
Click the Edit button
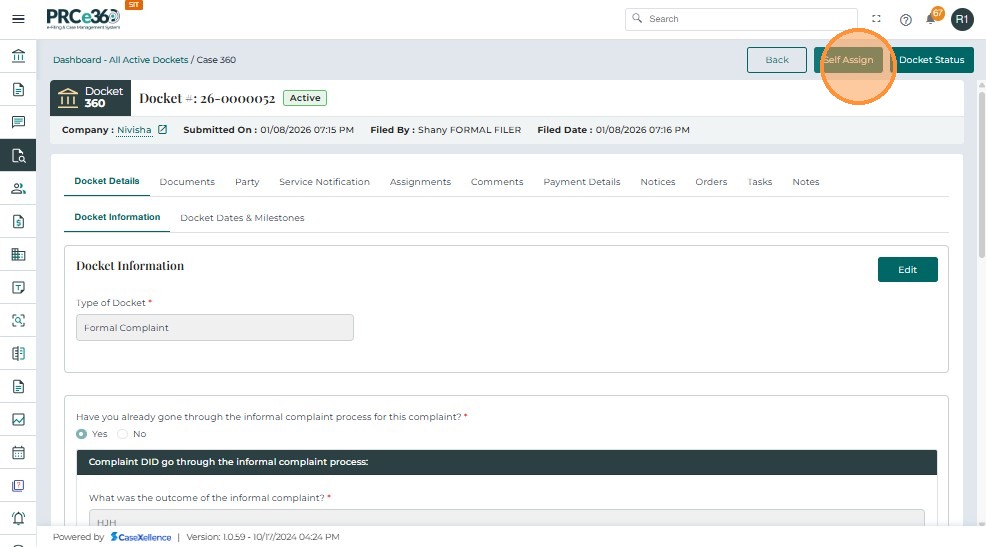click(907, 270)
